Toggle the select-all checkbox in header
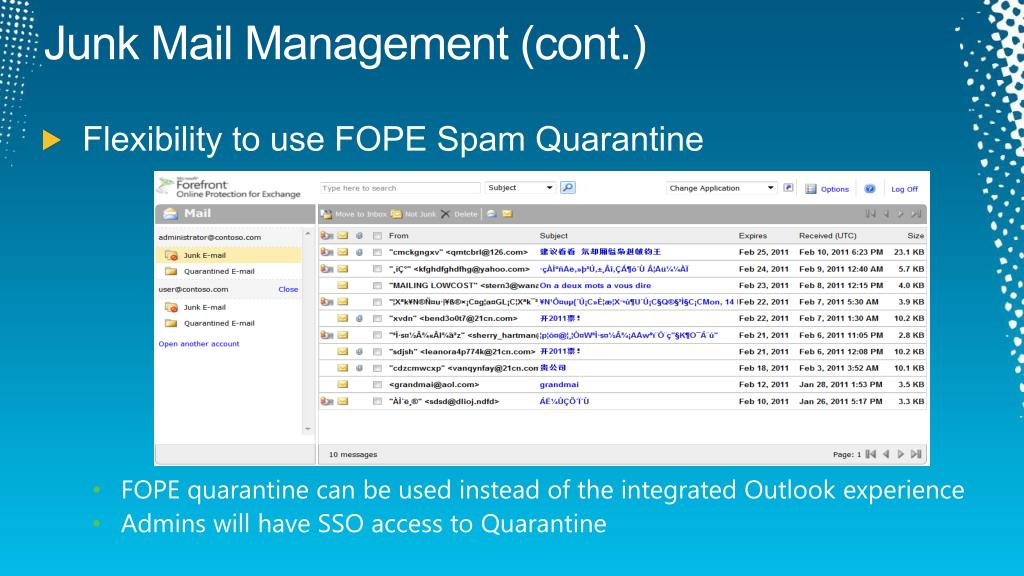 377,236
